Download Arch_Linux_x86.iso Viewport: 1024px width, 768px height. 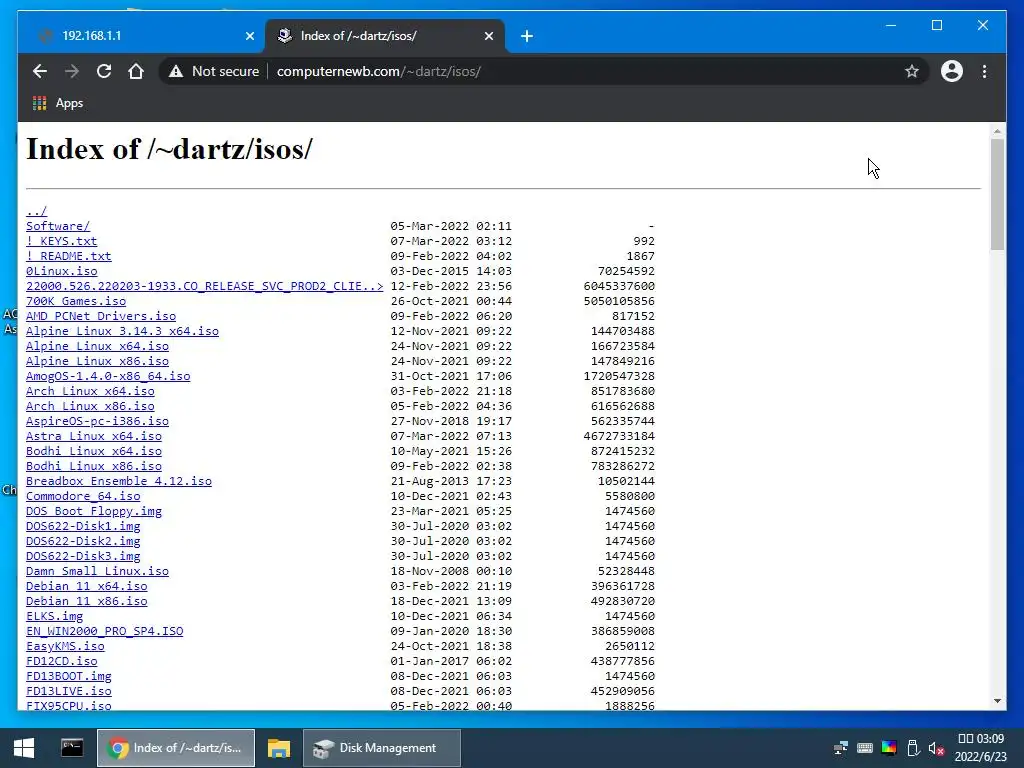tap(90, 406)
